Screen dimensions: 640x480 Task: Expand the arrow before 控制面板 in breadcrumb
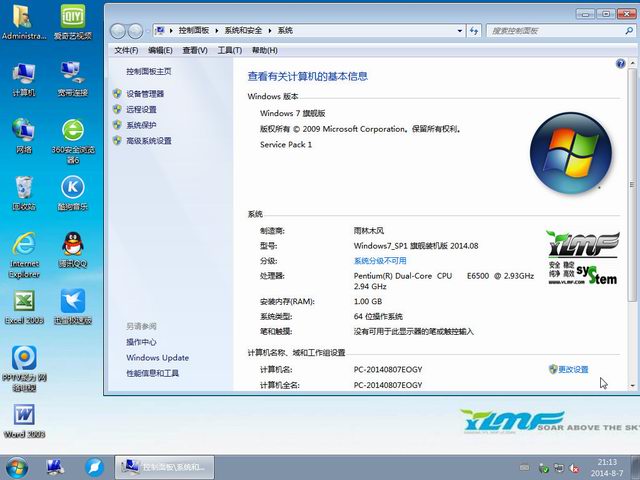171,31
